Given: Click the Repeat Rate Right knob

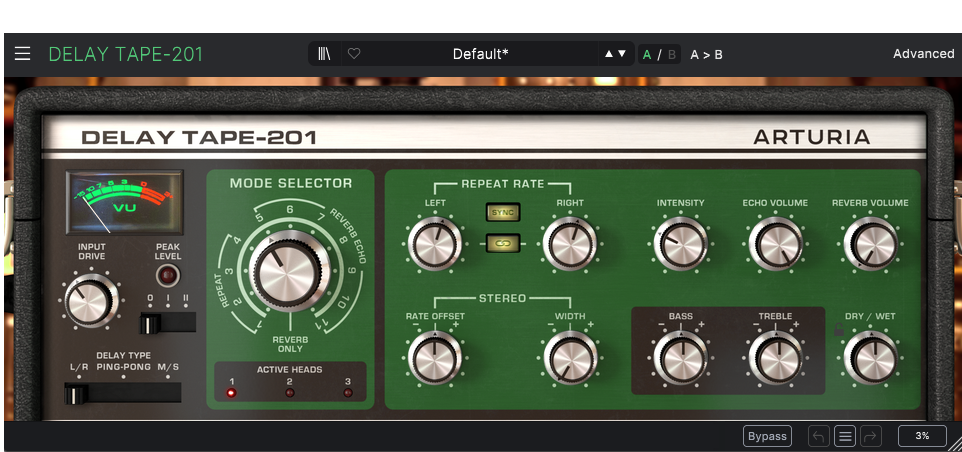Looking at the screenshot, I should point(570,243).
